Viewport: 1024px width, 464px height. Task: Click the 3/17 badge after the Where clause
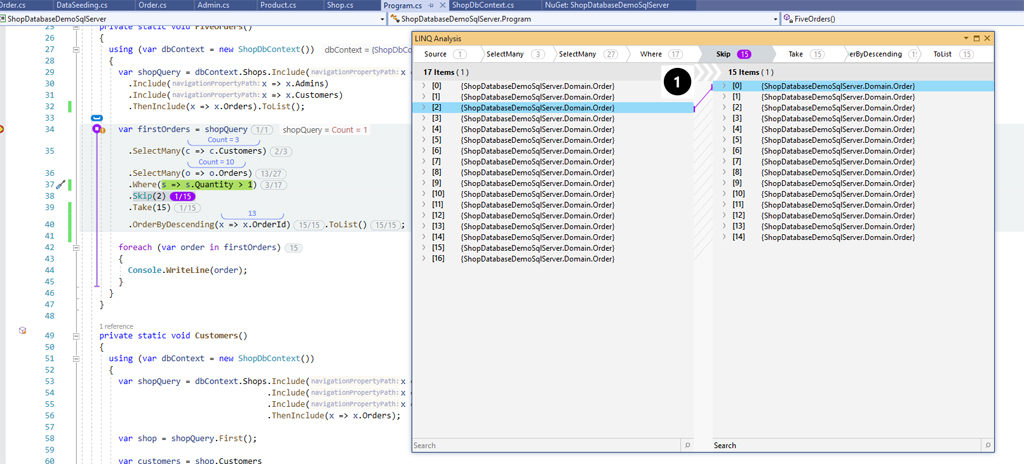coord(273,186)
